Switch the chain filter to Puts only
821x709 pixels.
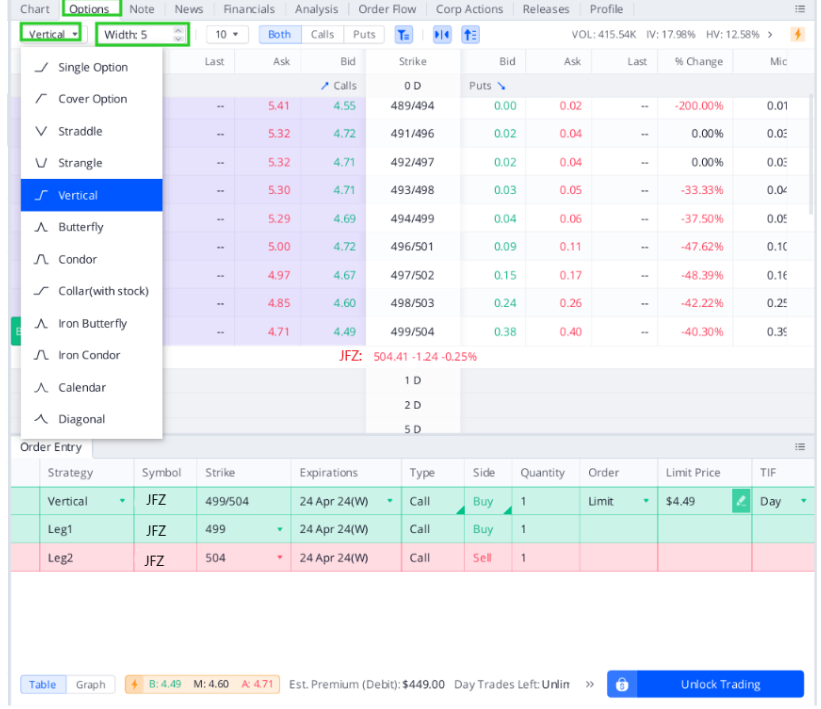[363, 33]
